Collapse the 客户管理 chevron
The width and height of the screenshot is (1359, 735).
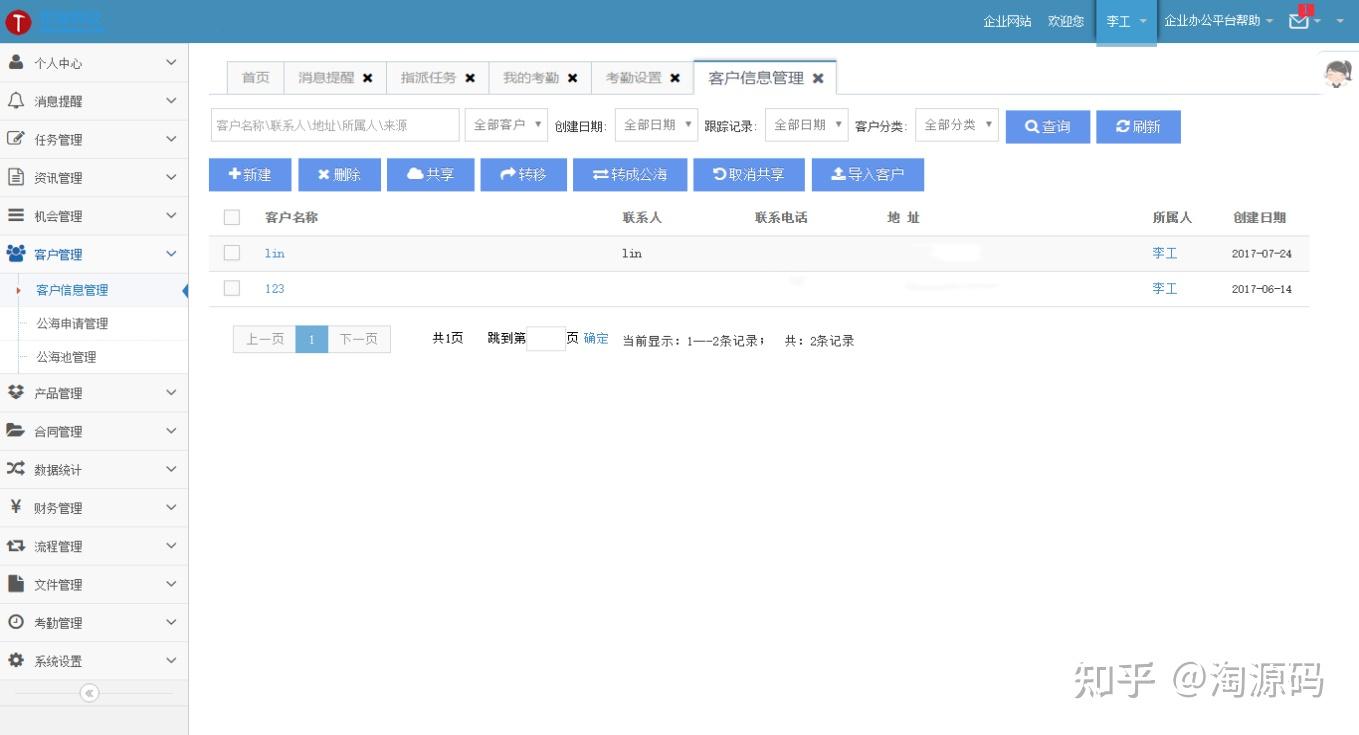pos(171,254)
